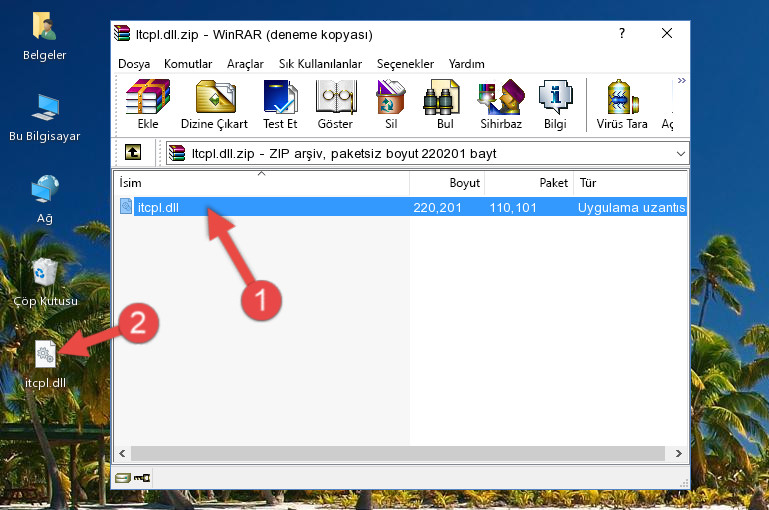This screenshot has width=769, height=510.
Task: Sort by the Paket column header
Action: pyautogui.click(x=529, y=182)
